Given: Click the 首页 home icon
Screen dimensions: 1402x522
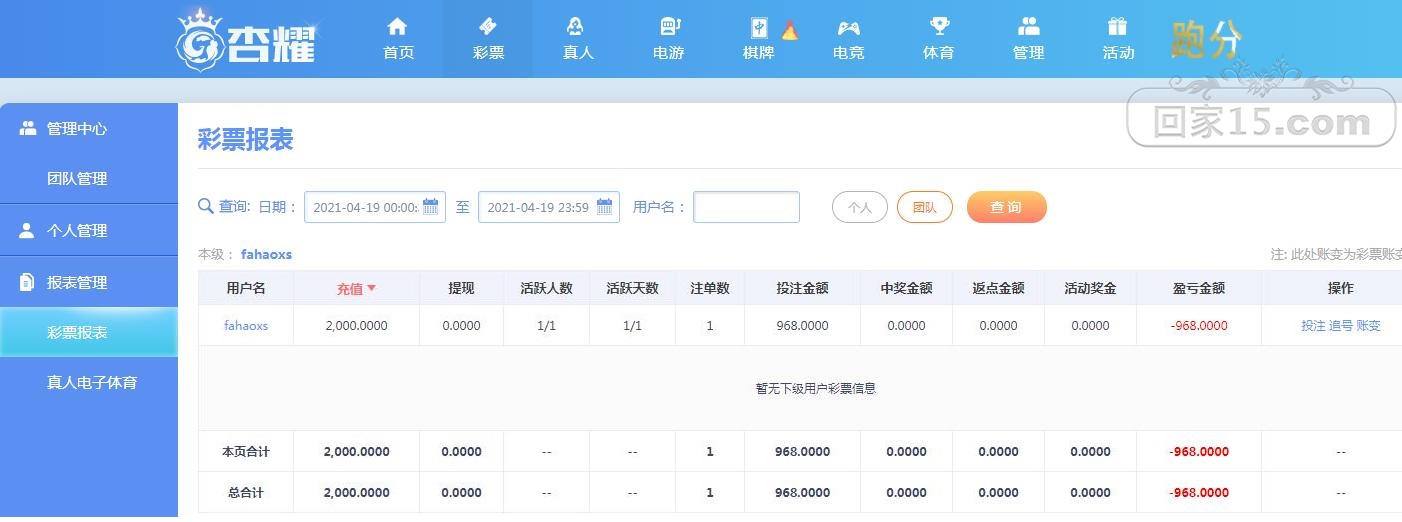Looking at the screenshot, I should [398, 26].
